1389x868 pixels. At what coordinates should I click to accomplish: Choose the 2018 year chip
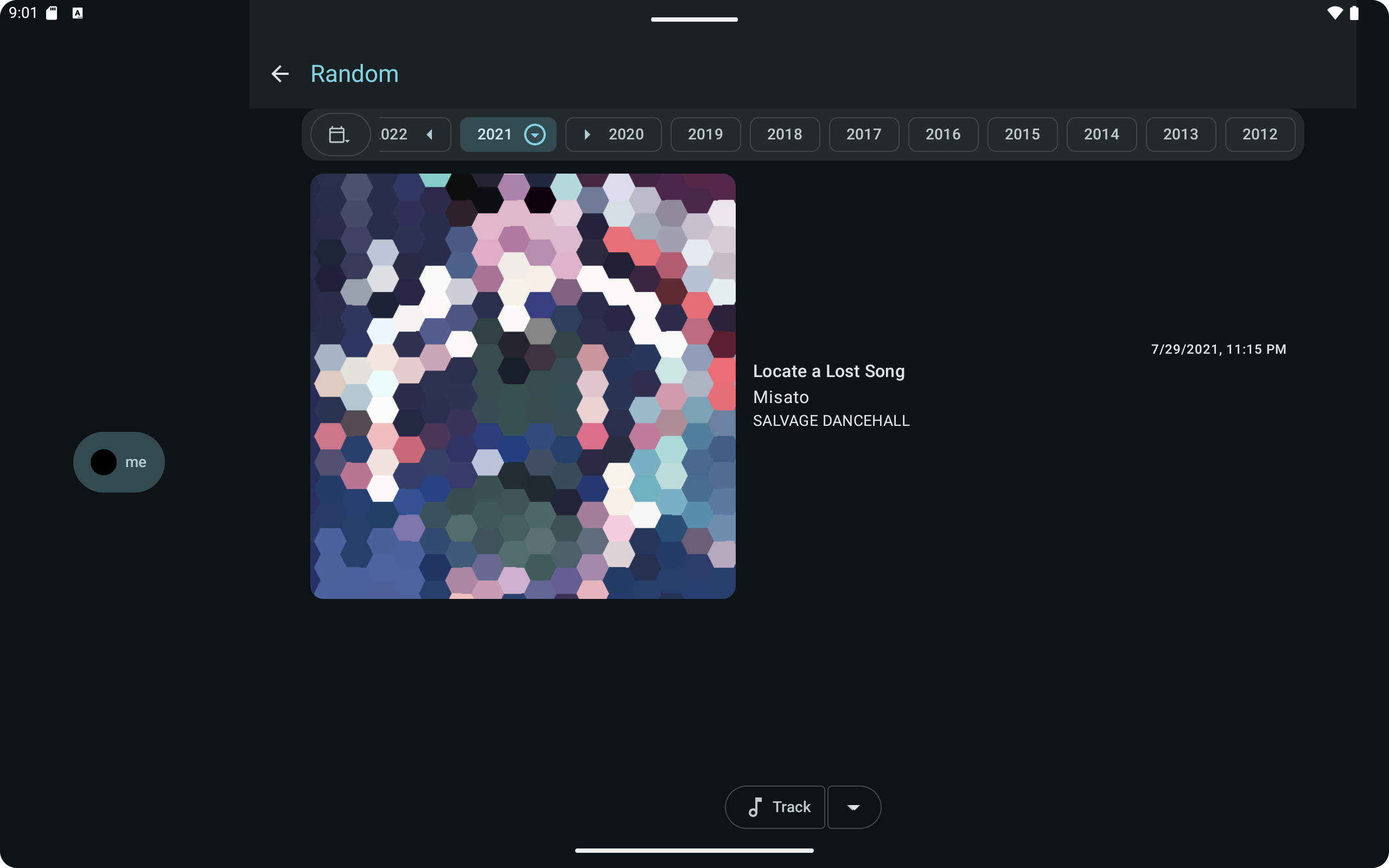pyautogui.click(x=785, y=135)
